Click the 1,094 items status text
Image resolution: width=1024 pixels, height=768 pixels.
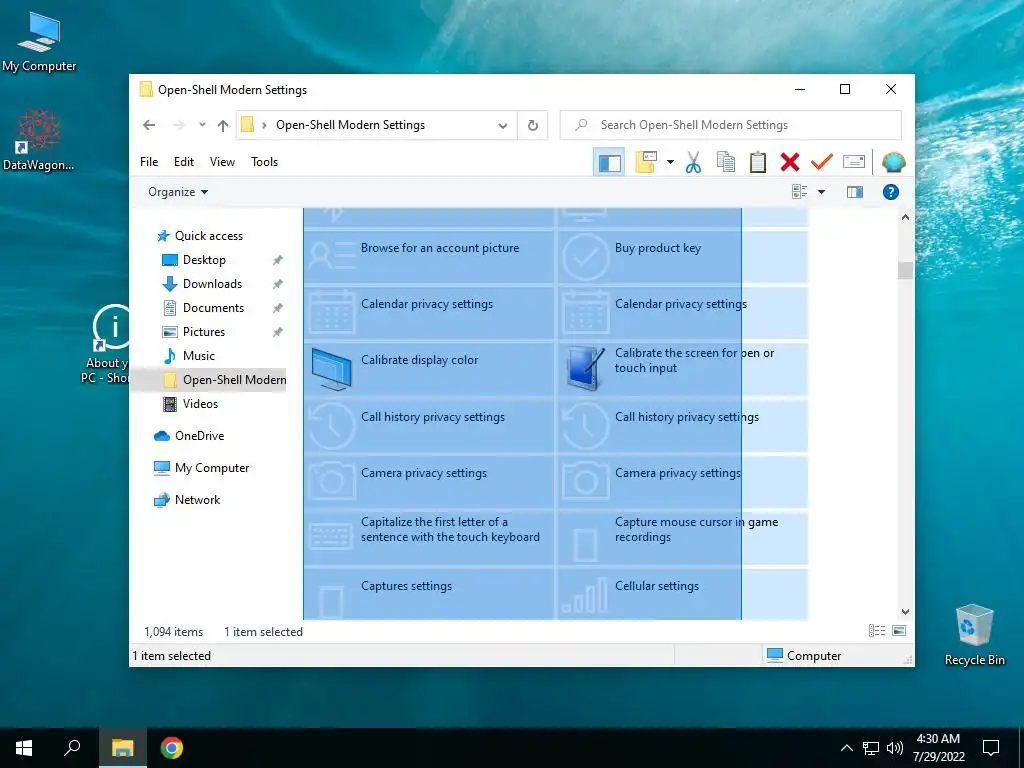(174, 632)
